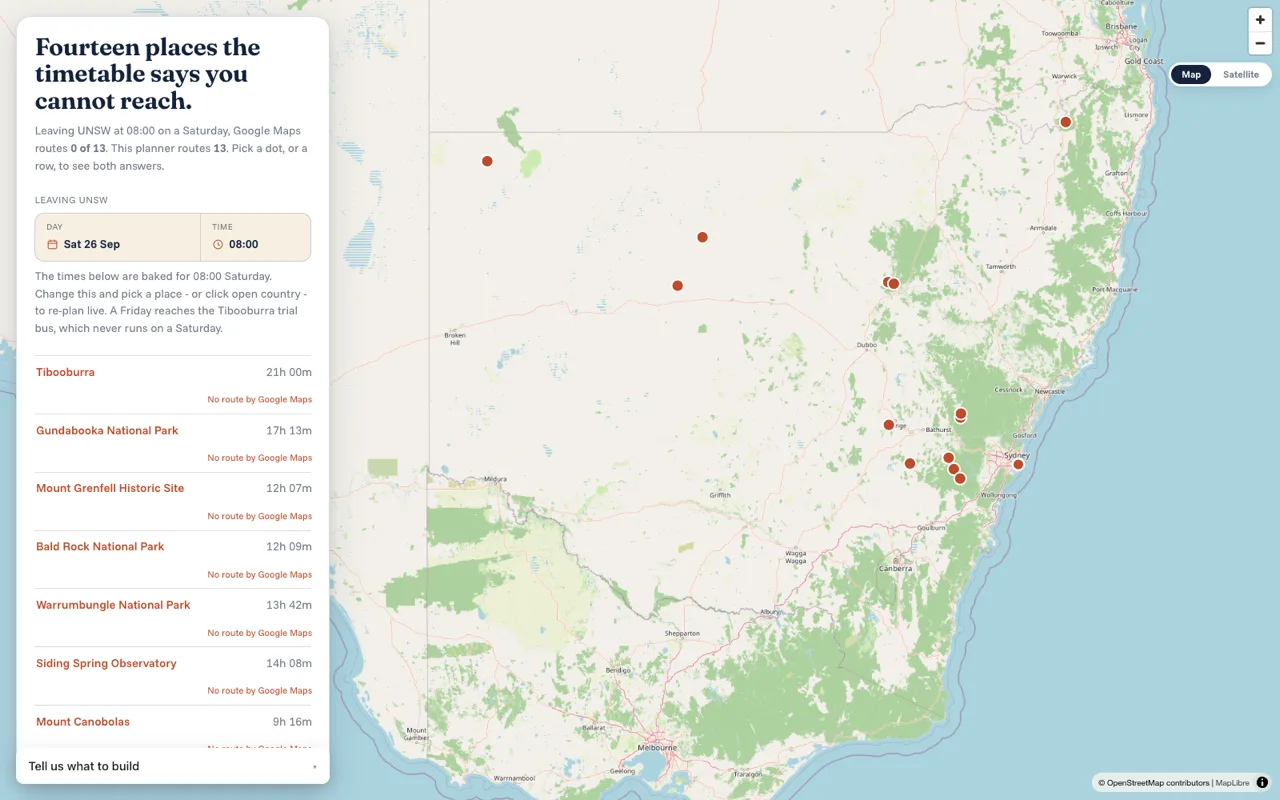Screen dimensions: 1280x800
Task: Open the OpenStreetMap contributors link
Action: tap(1158, 783)
